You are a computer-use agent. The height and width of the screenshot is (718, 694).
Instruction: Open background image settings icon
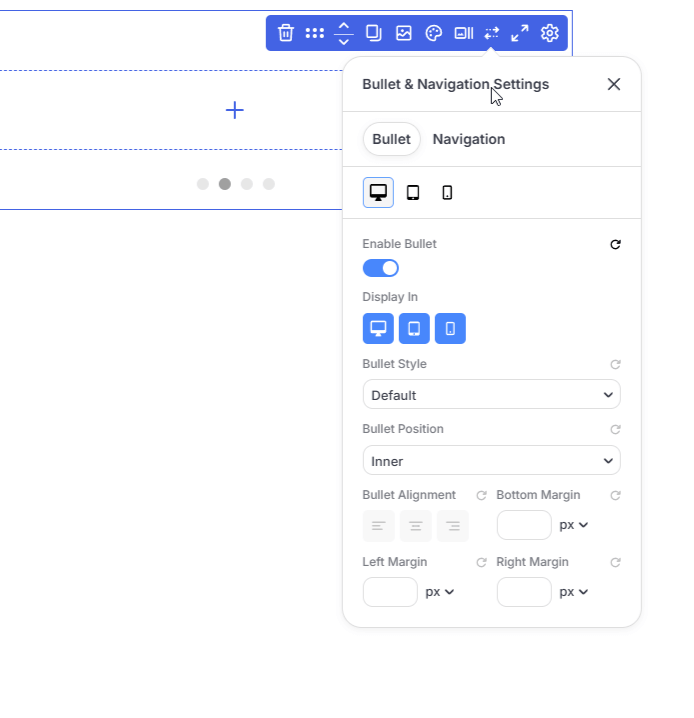(x=403, y=33)
